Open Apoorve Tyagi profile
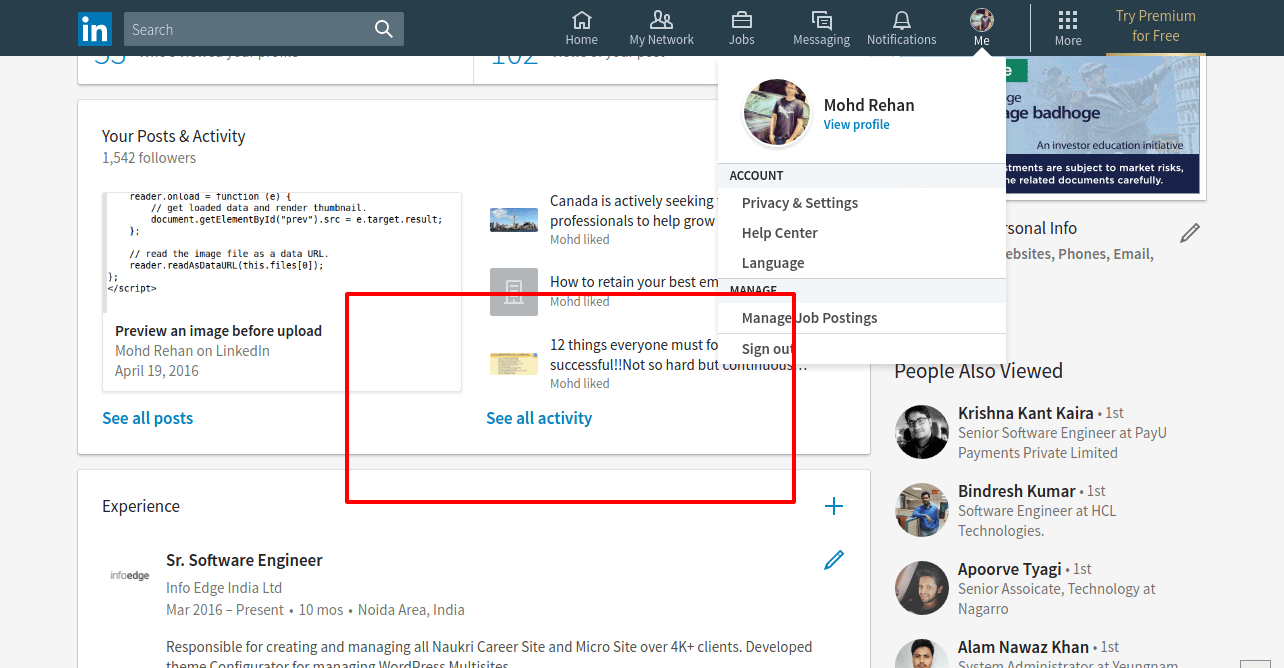The height and width of the screenshot is (668, 1284). click(1010, 569)
